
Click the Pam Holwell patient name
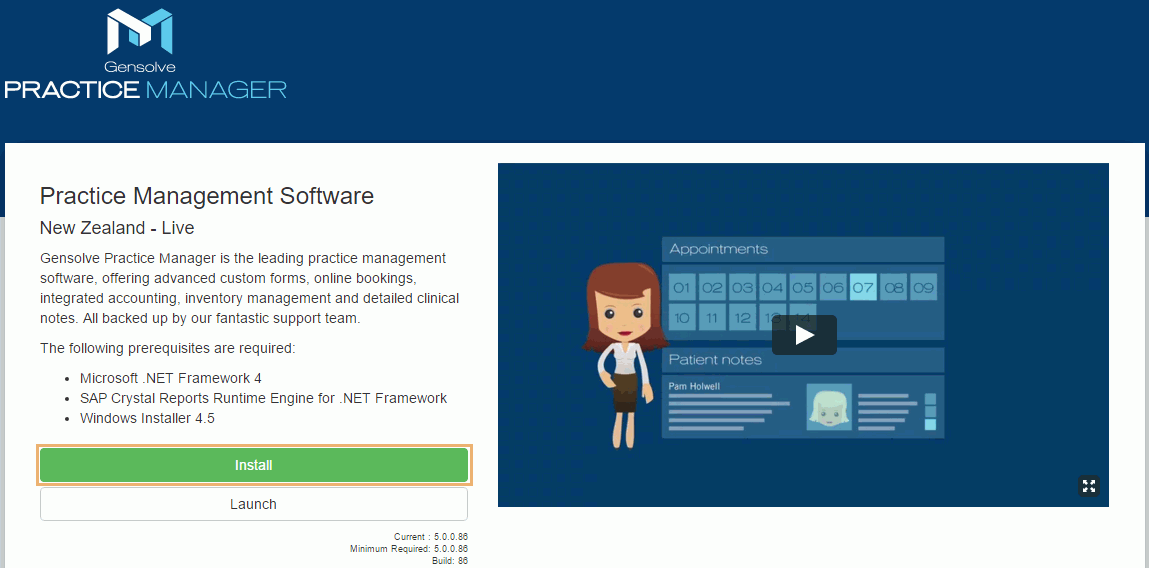(694, 386)
